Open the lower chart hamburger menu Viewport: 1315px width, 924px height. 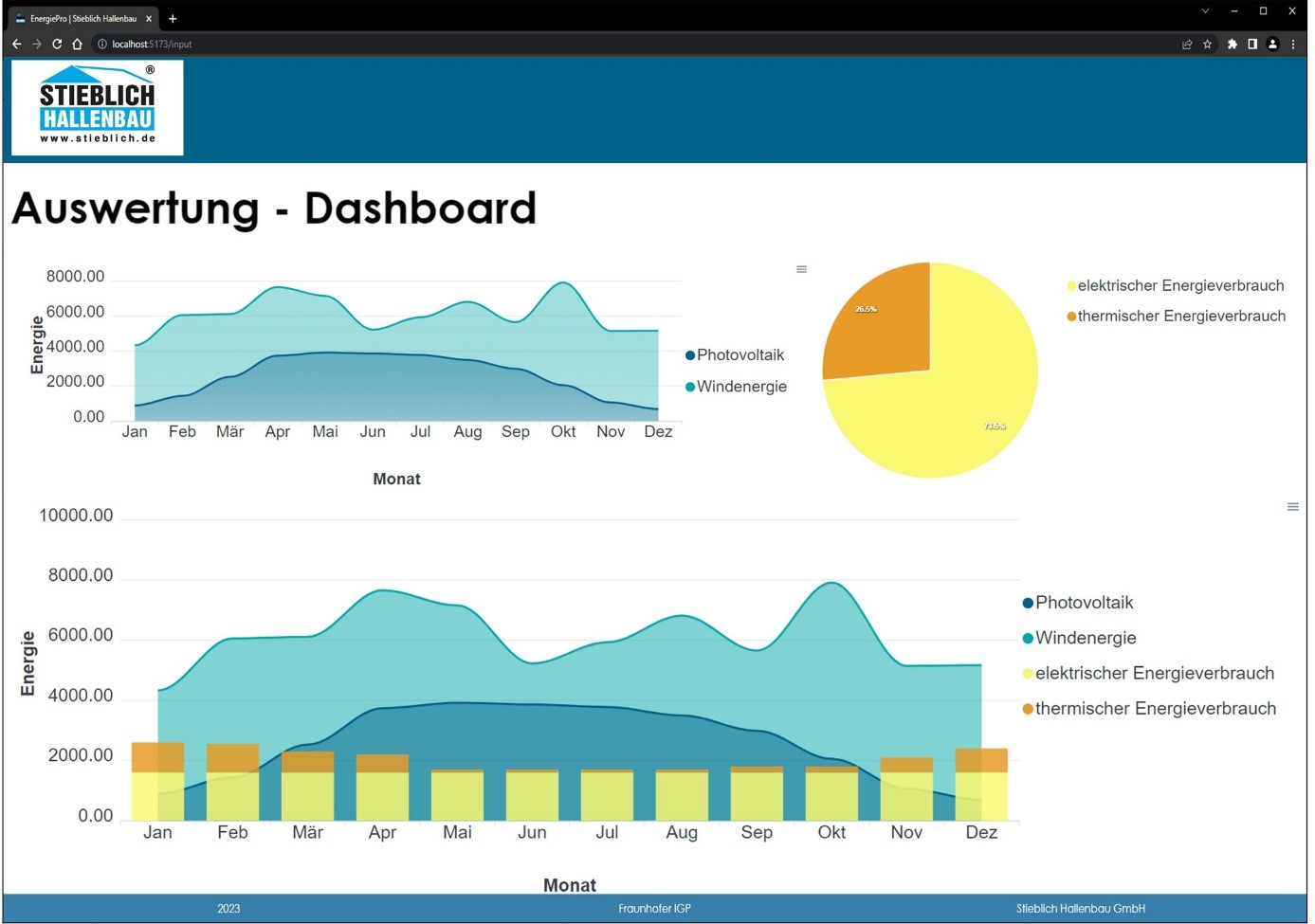click(x=1292, y=507)
